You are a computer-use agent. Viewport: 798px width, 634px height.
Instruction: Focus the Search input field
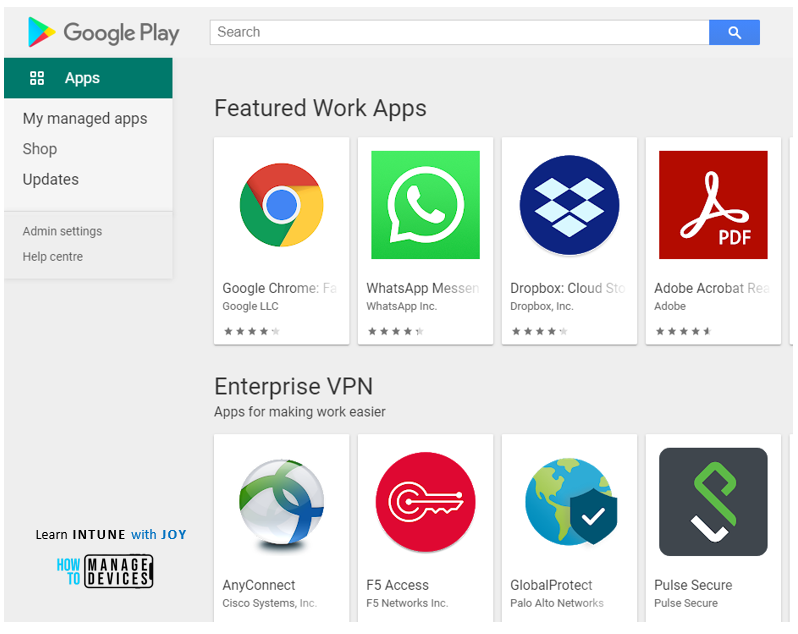click(x=459, y=33)
